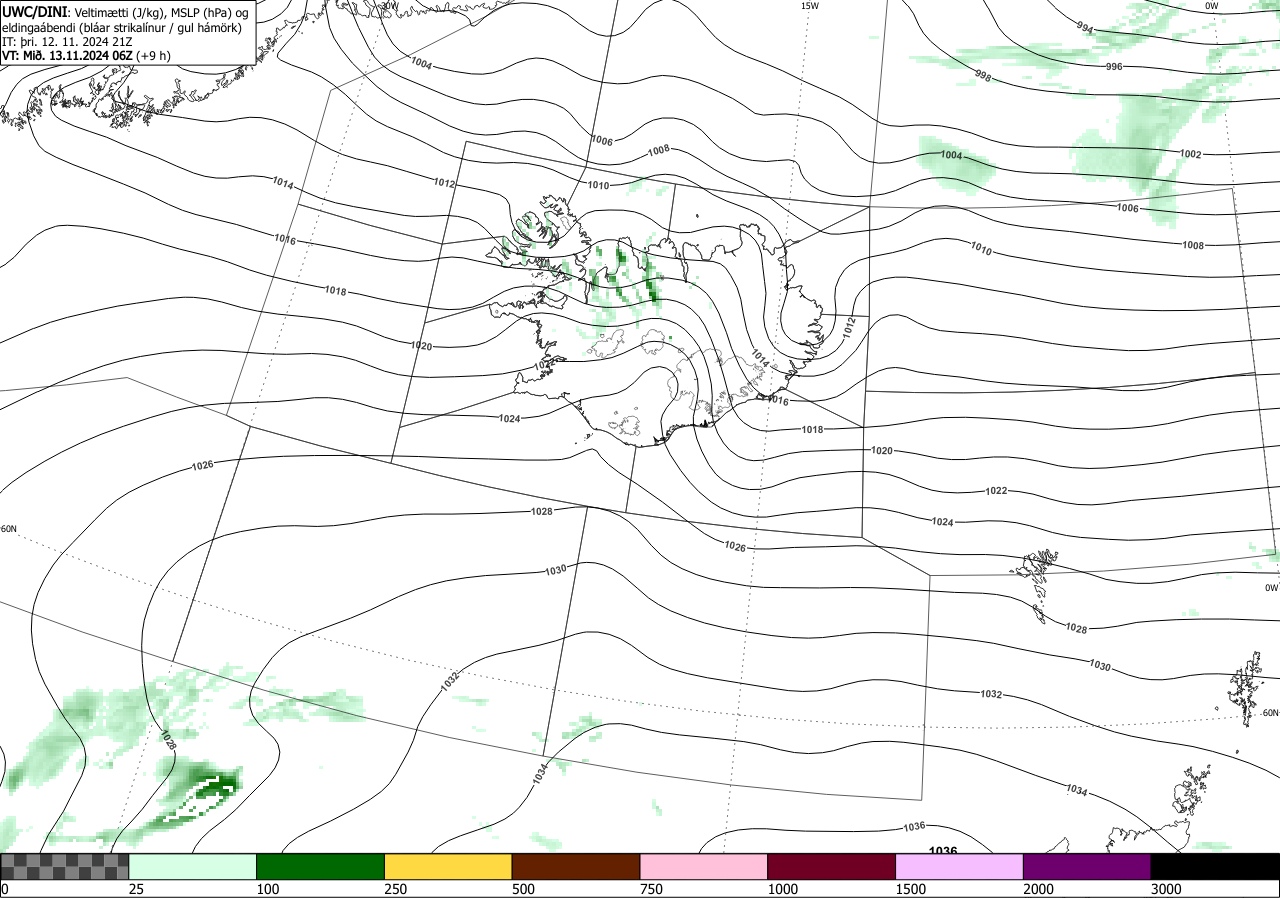
Task: Click the light pink 750–1000 legend swatch
Action: (x=704, y=866)
